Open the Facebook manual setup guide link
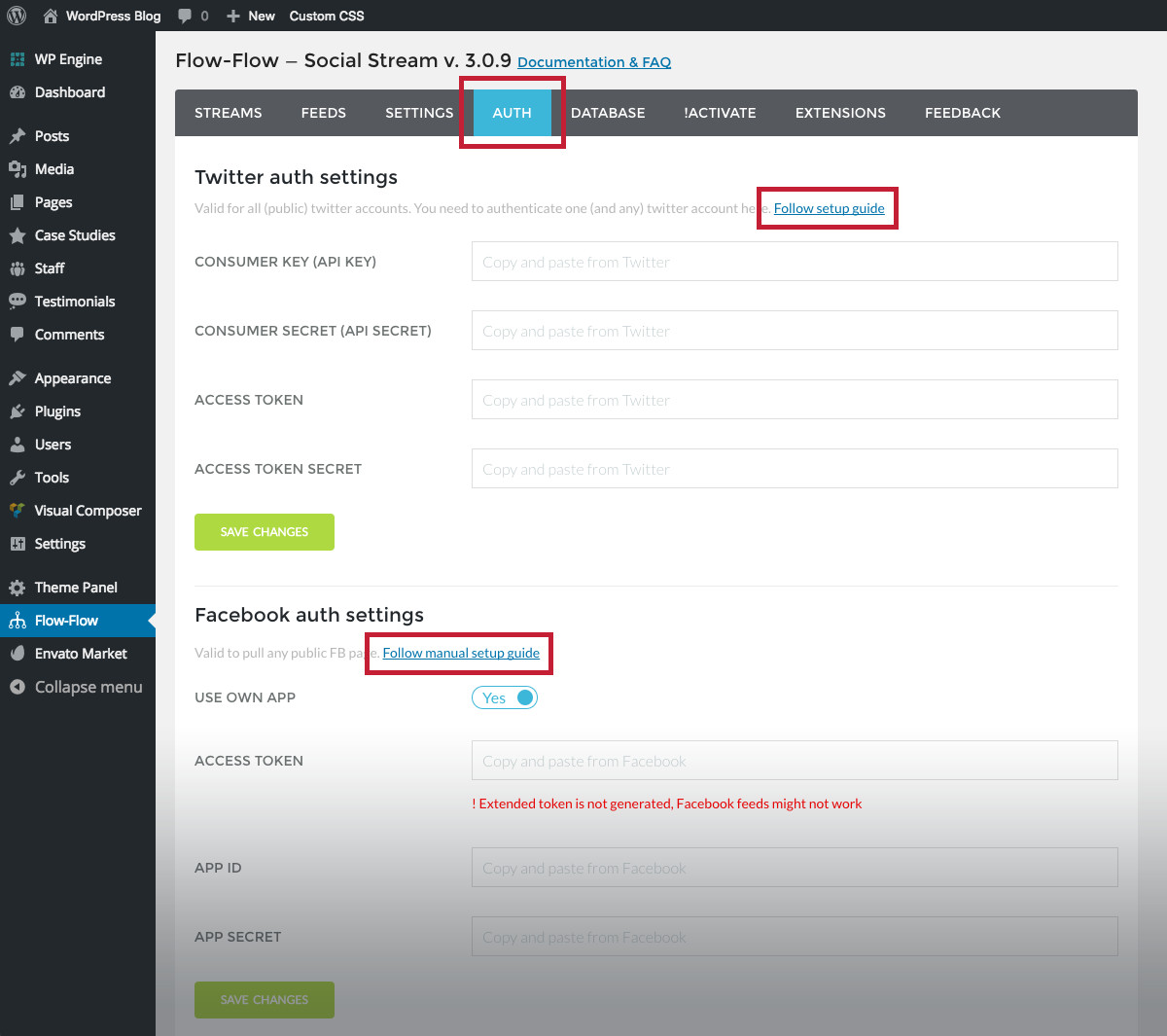 pyautogui.click(x=461, y=653)
